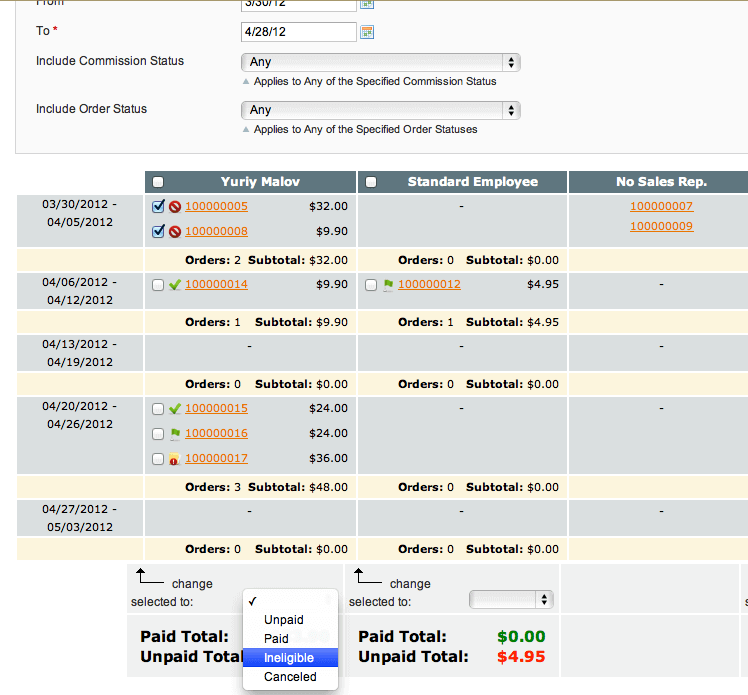Click the green checkmark icon next to order 100000015
The width and height of the screenshot is (748, 695).
(x=175, y=409)
